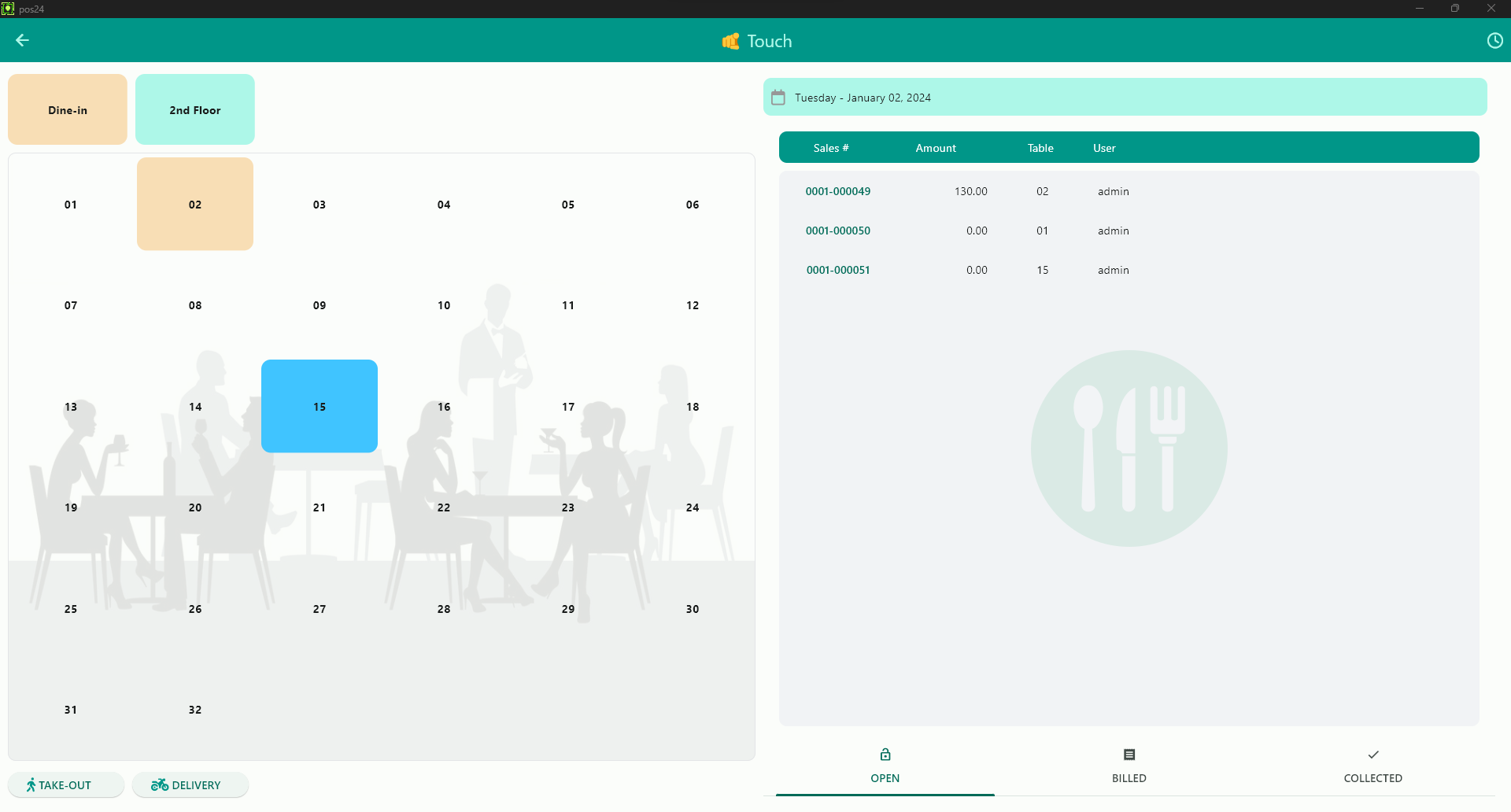Screen dimensions: 1511x812
Task: Click the calendar icon beside the date
Action: click(778, 98)
